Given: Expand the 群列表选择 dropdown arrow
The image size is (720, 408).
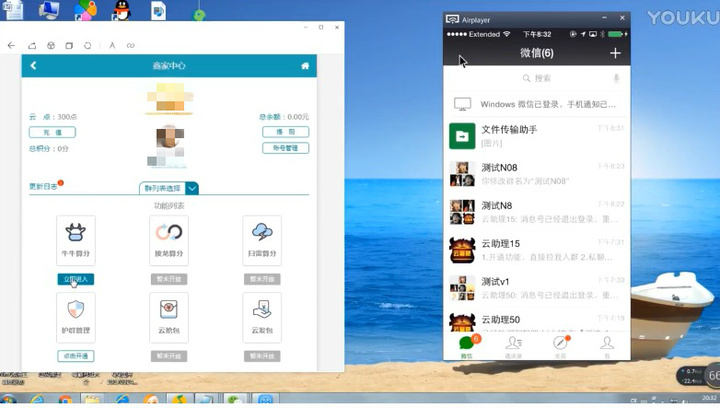Looking at the screenshot, I should point(192,188).
